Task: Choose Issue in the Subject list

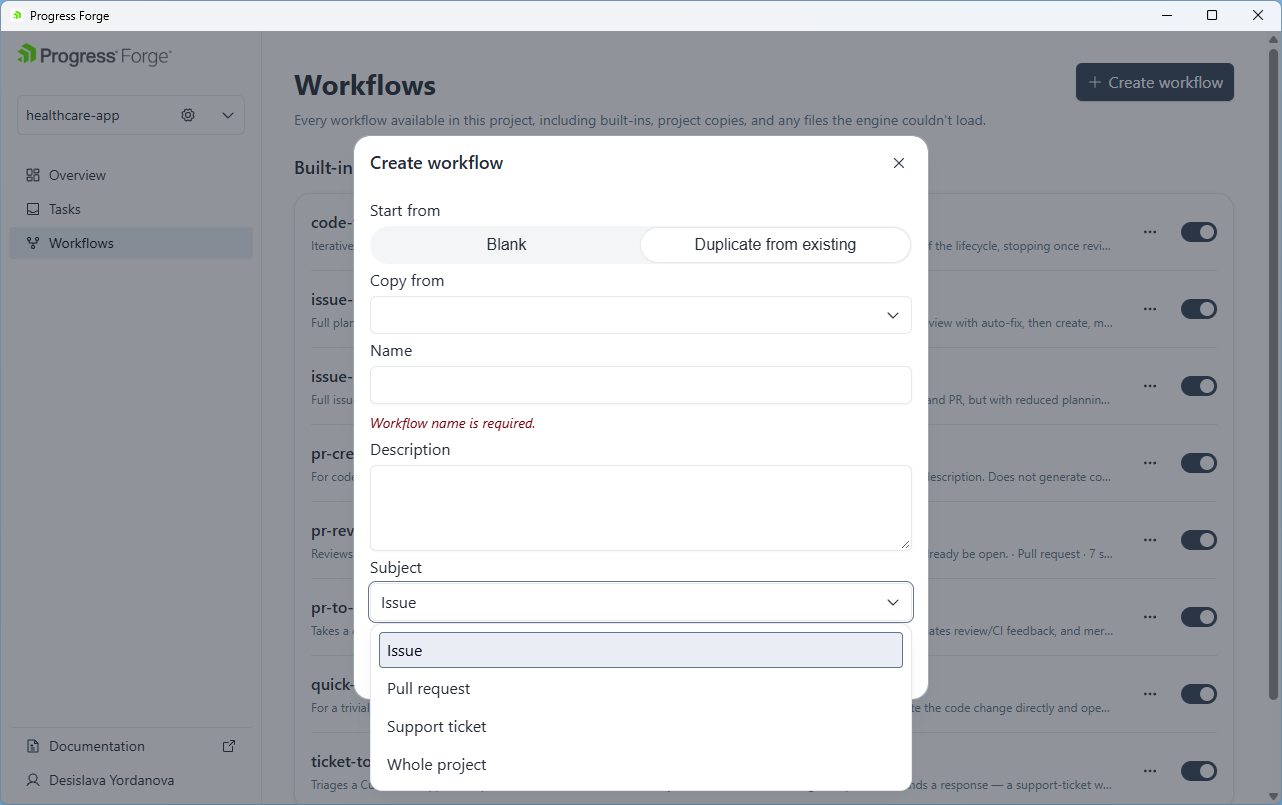Action: (641, 650)
